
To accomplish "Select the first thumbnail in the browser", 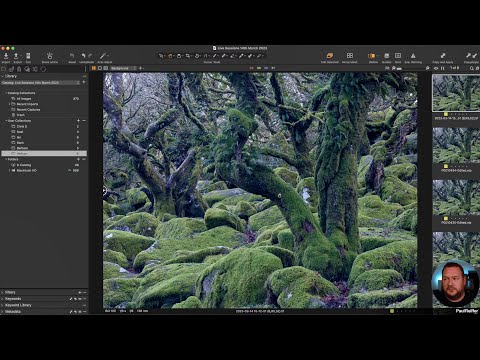I will coord(456,93).
